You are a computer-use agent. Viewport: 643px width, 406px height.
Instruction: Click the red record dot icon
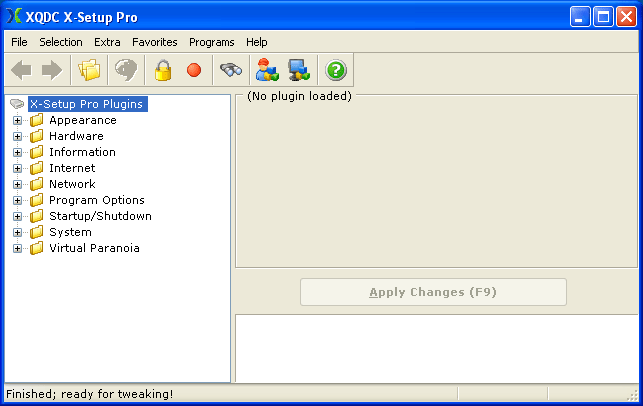tap(194, 70)
